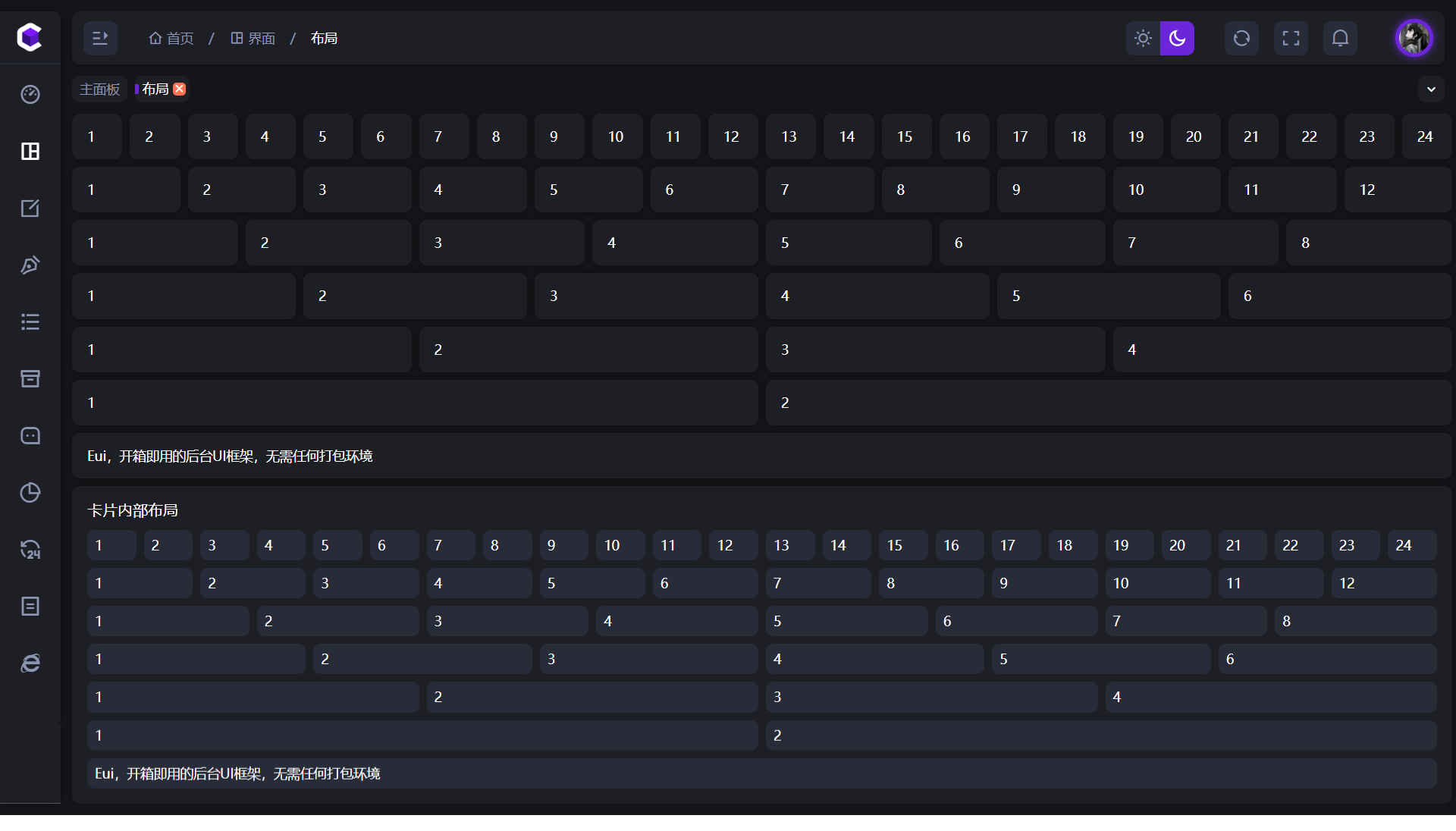Click the Internet Explorer sidebar icon
1456x831 pixels.
click(30, 663)
